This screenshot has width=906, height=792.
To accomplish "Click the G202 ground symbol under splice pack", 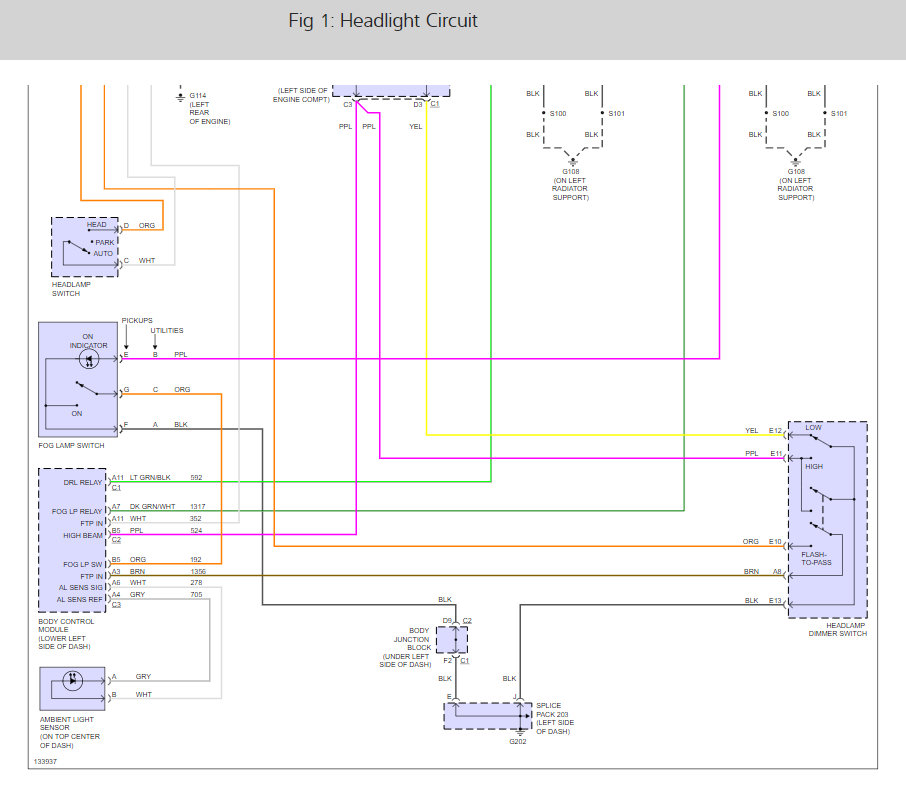I will [520, 732].
